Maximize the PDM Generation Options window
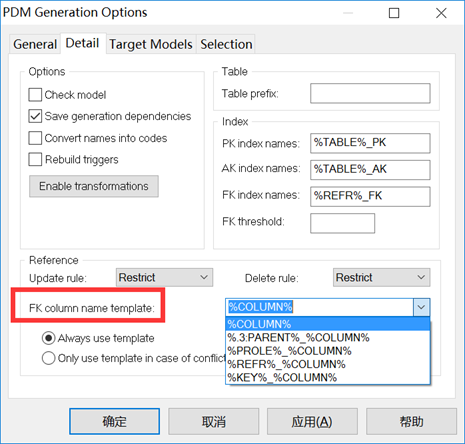 [394, 13]
